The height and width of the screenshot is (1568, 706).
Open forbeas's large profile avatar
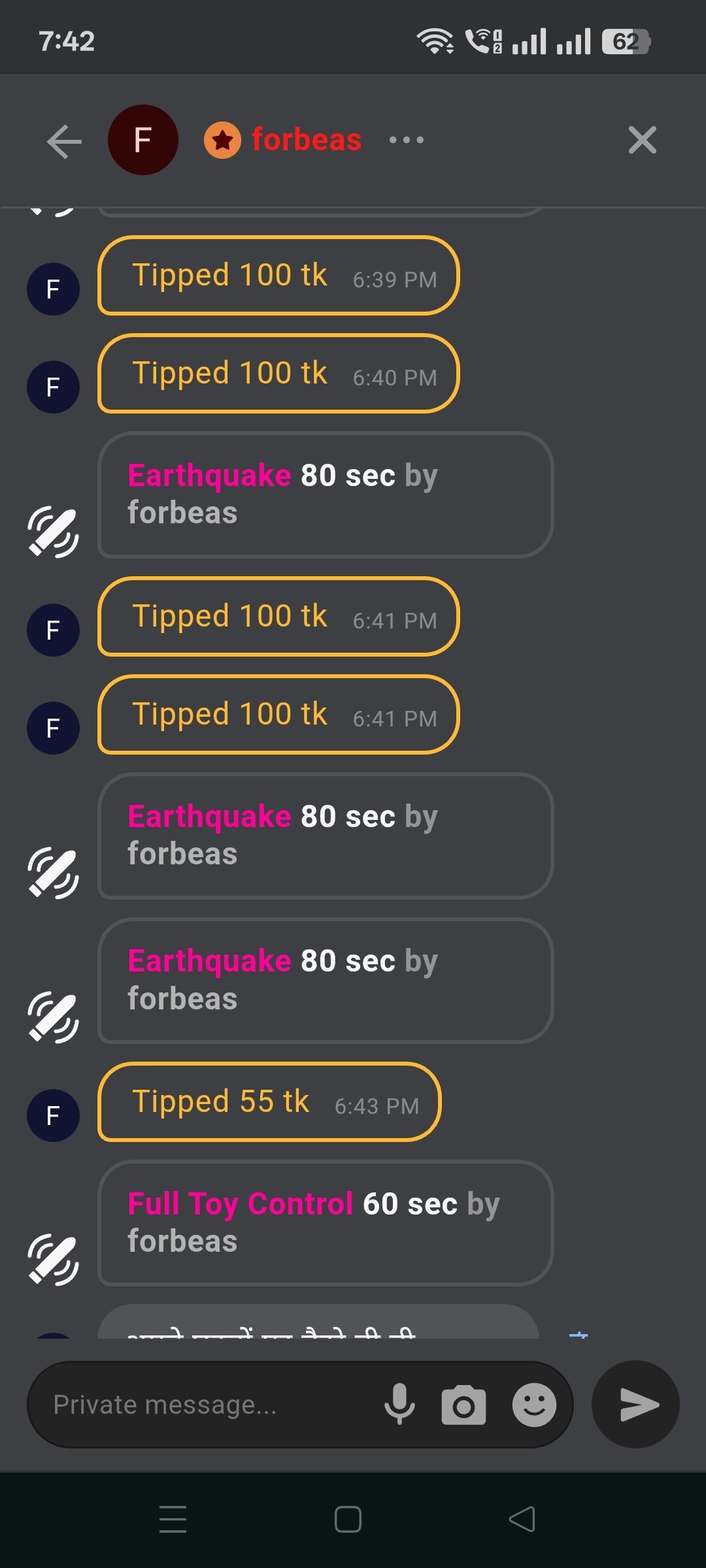pyautogui.click(x=143, y=140)
